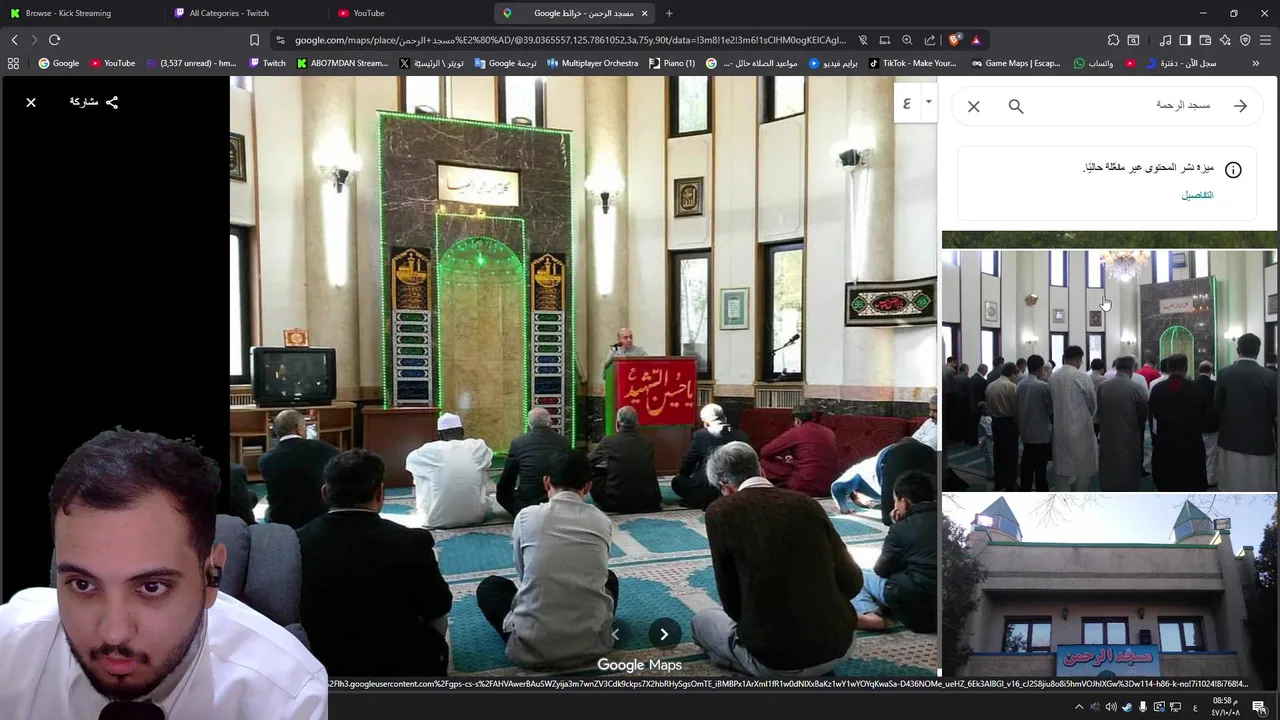Open the ABO7MDAN Stream bookmark
Image resolution: width=1280 pixels, height=720 pixels.
click(342, 63)
